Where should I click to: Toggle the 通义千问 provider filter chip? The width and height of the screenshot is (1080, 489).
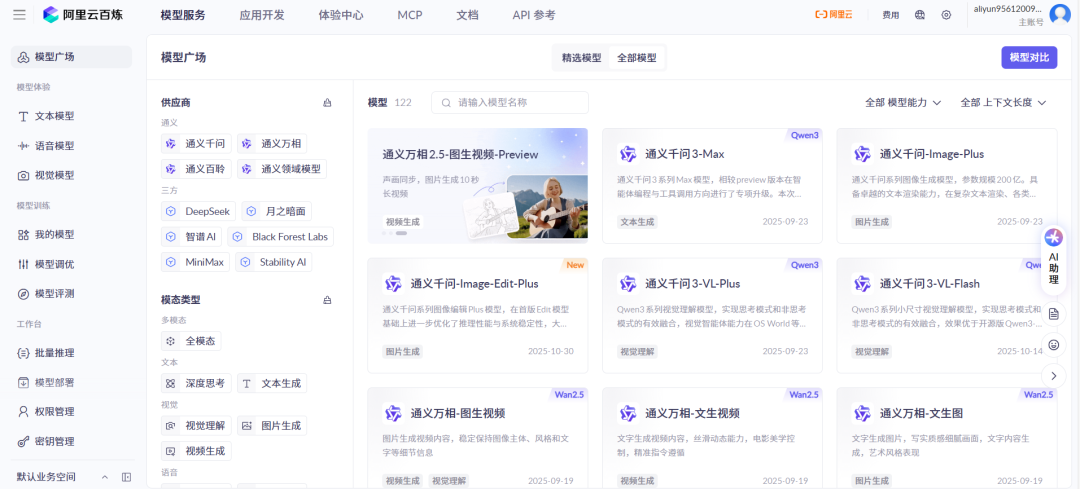coord(195,143)
